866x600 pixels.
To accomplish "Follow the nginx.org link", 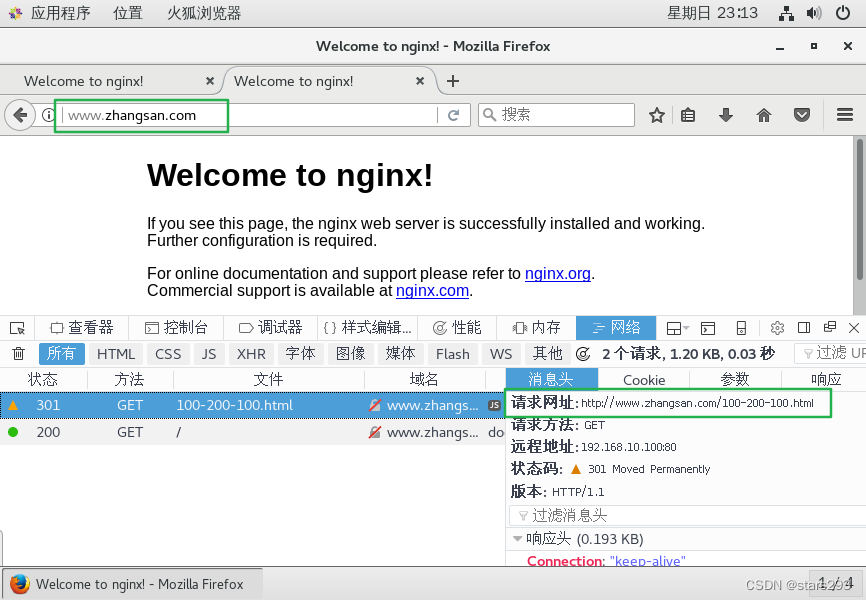I will [x=557, y=273].
